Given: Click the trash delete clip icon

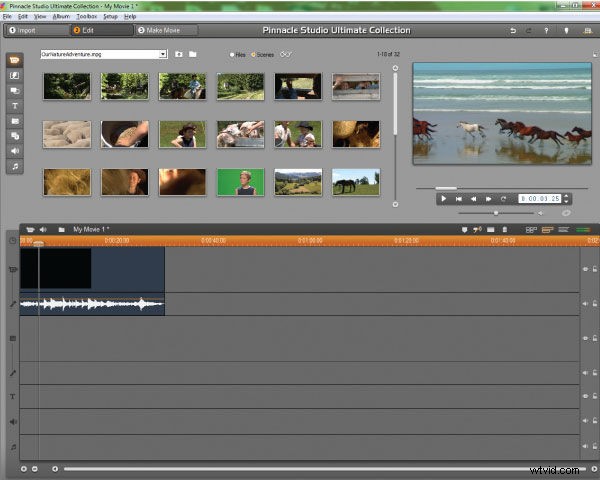Looking at the screenshot, I should click(504, 230).
